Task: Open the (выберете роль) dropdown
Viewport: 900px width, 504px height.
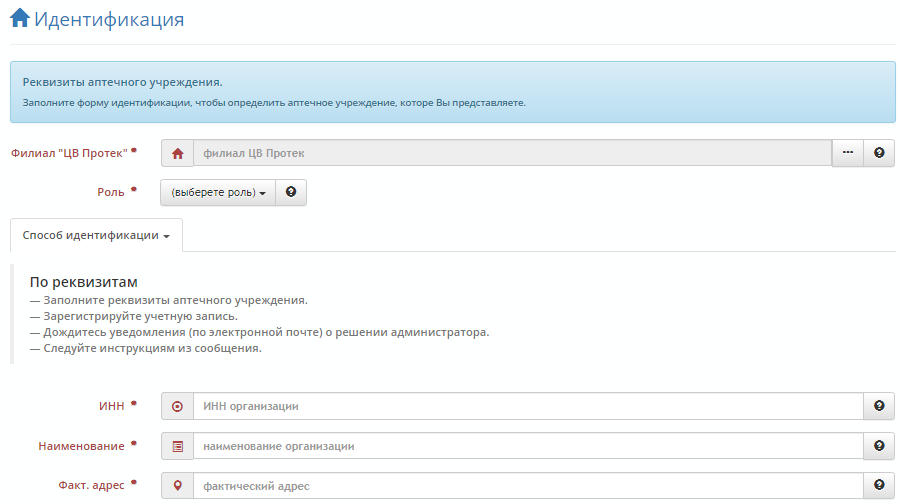Action: click(217, 192)
